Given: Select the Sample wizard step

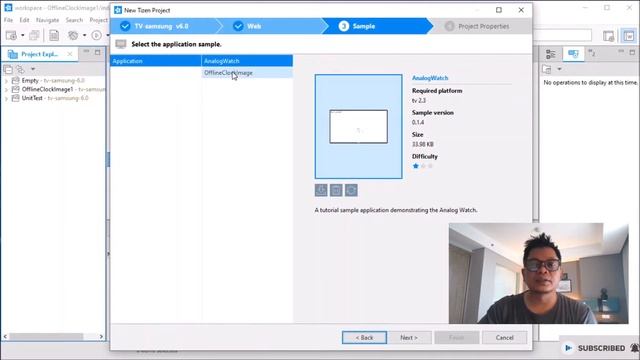Looking at the screenshot, I should click(363, 26).
